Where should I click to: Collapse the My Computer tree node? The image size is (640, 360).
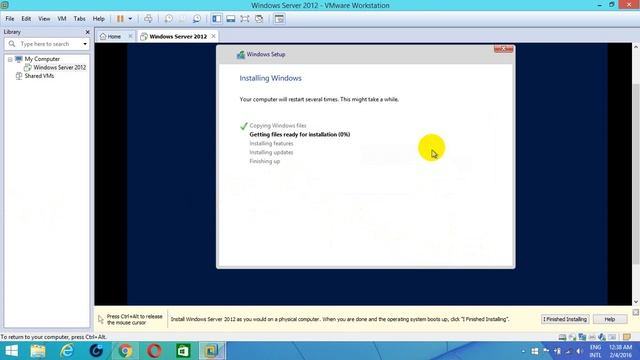(10, 59)
